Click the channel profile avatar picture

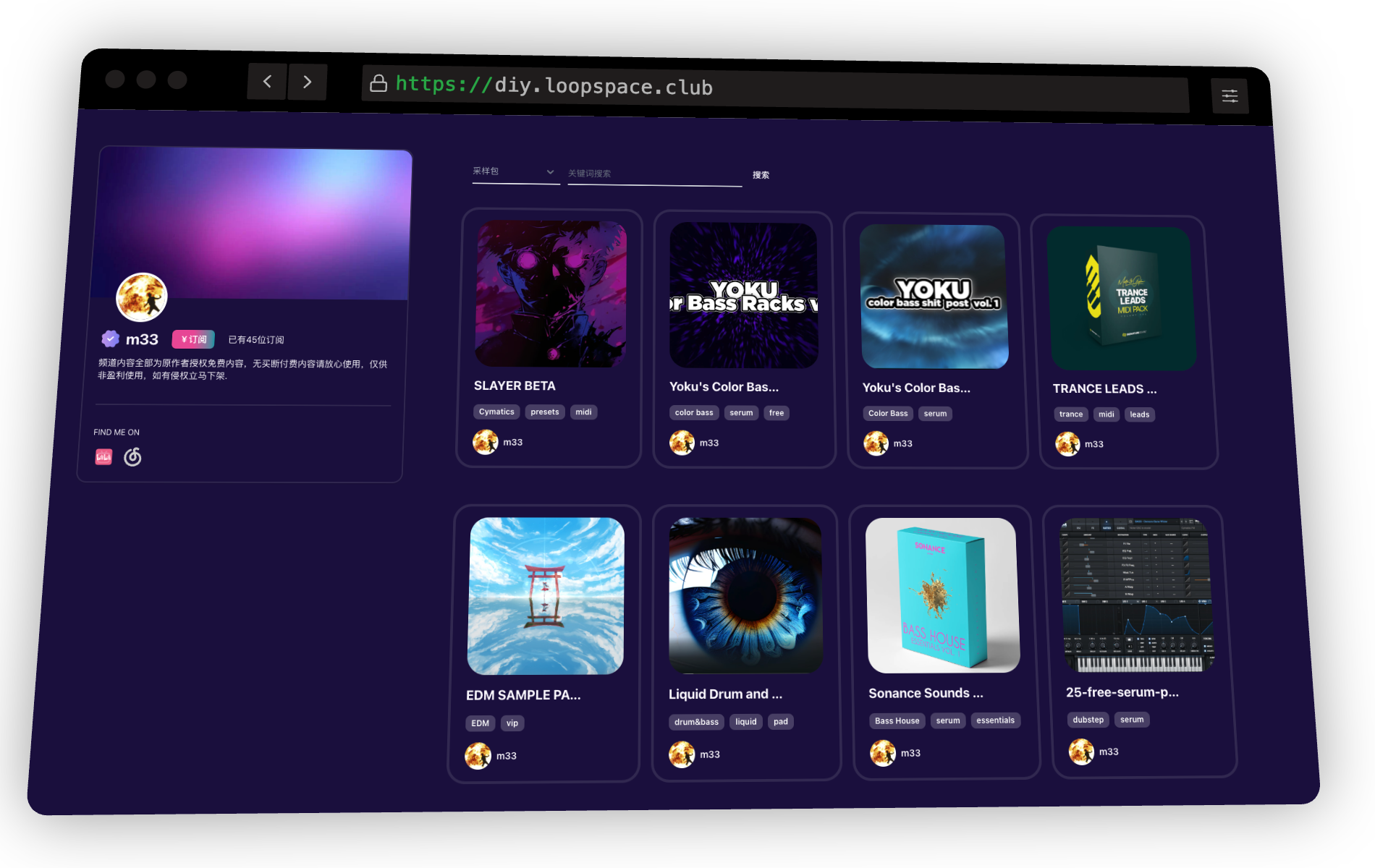pos(141,296)
